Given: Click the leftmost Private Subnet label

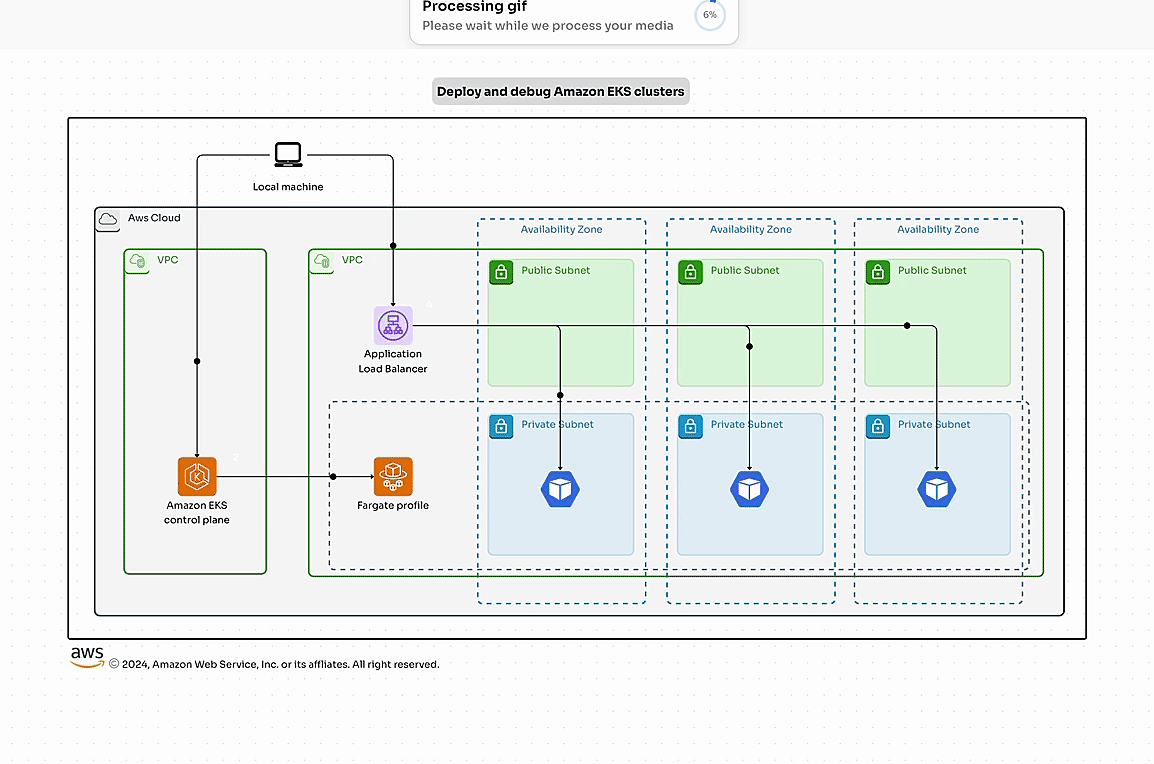Looking at the screenshot, I should click(x=557, y=425).
